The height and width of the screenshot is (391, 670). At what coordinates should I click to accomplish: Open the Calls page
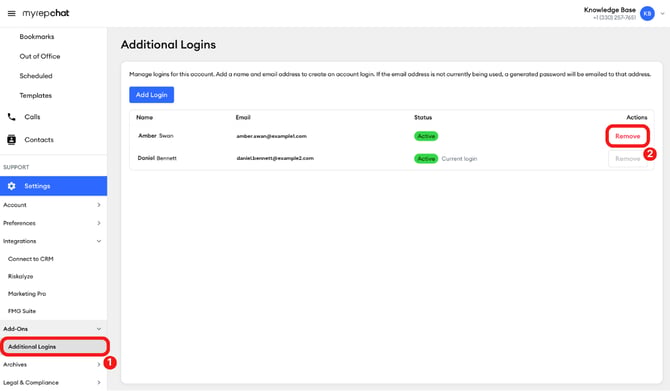[32, 117]
